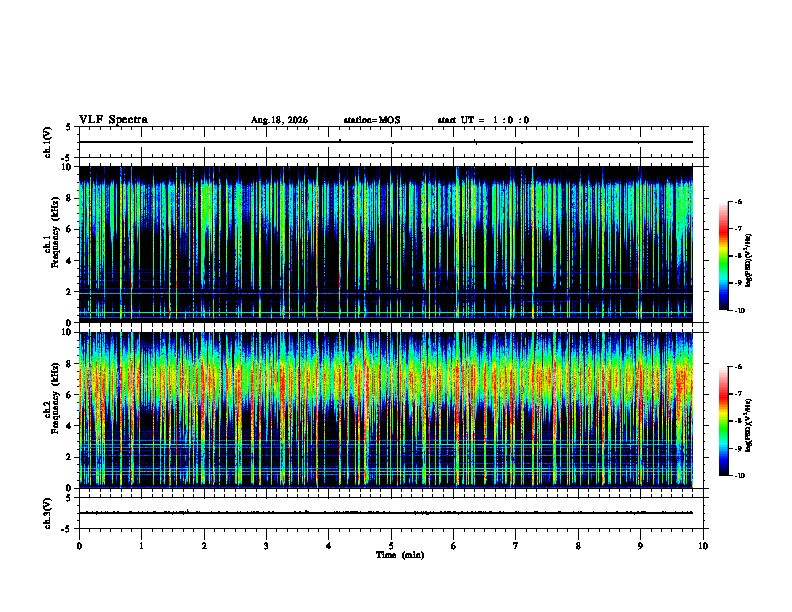The height and width of the screenshot is (612, 792).
Task: Click the Aug. 18, 2026 date label
Action: [x=279, y=120]
